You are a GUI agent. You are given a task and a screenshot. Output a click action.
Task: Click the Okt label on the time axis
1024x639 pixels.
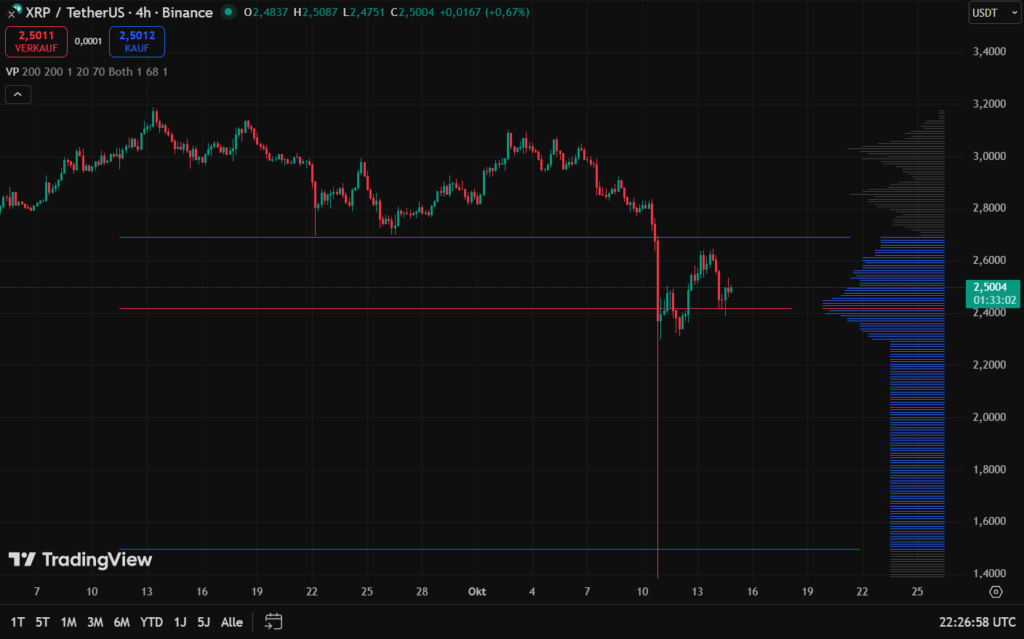[476, 591]
